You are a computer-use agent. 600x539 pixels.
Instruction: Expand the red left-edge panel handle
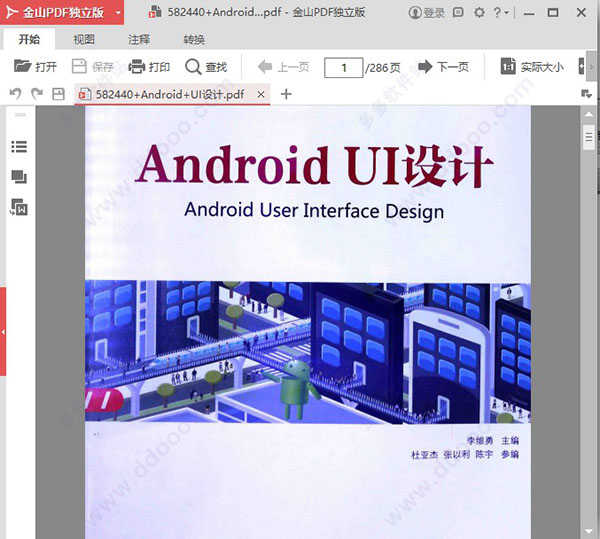tap(3, 332)
